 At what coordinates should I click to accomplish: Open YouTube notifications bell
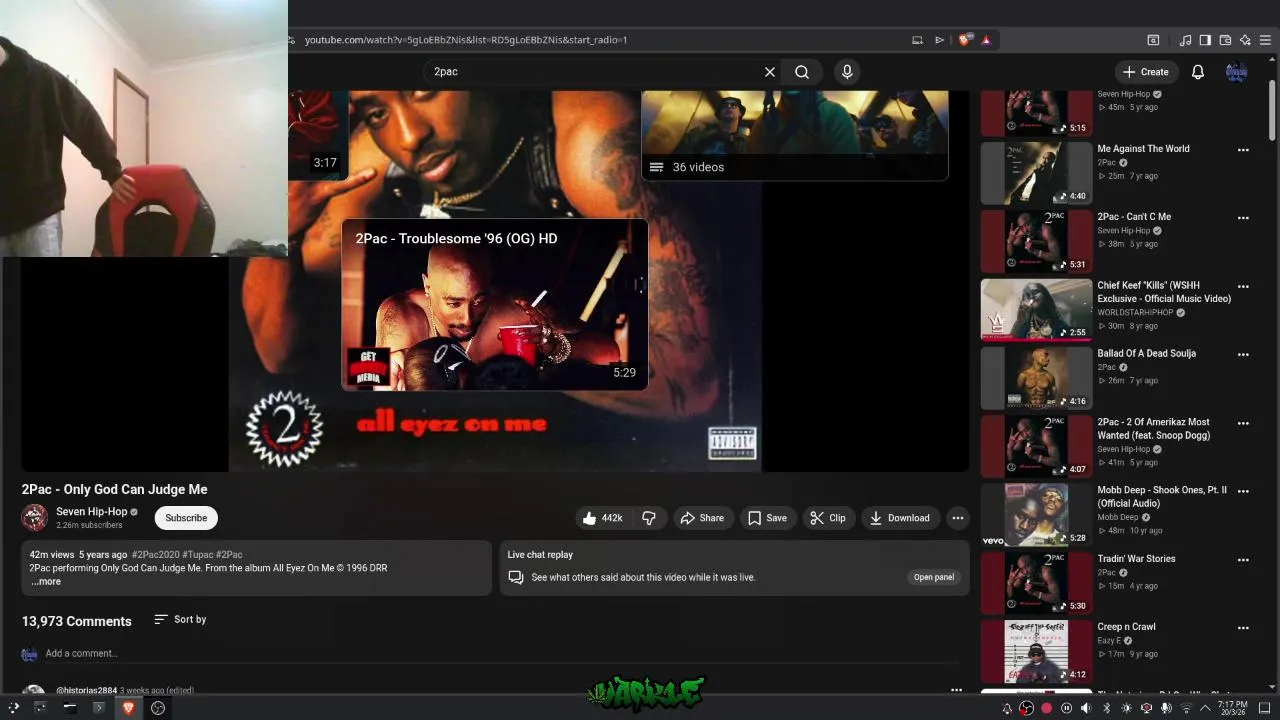click(1198, 72)
